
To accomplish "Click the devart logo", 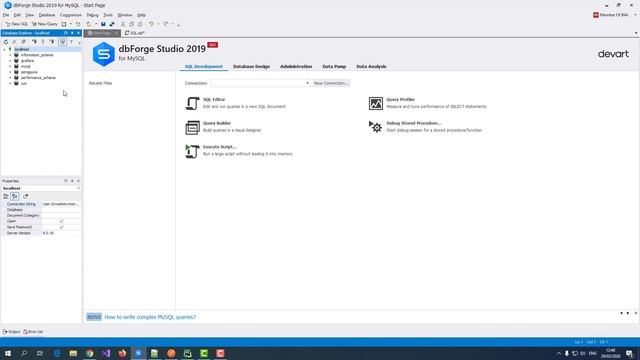I will (613, 53).
